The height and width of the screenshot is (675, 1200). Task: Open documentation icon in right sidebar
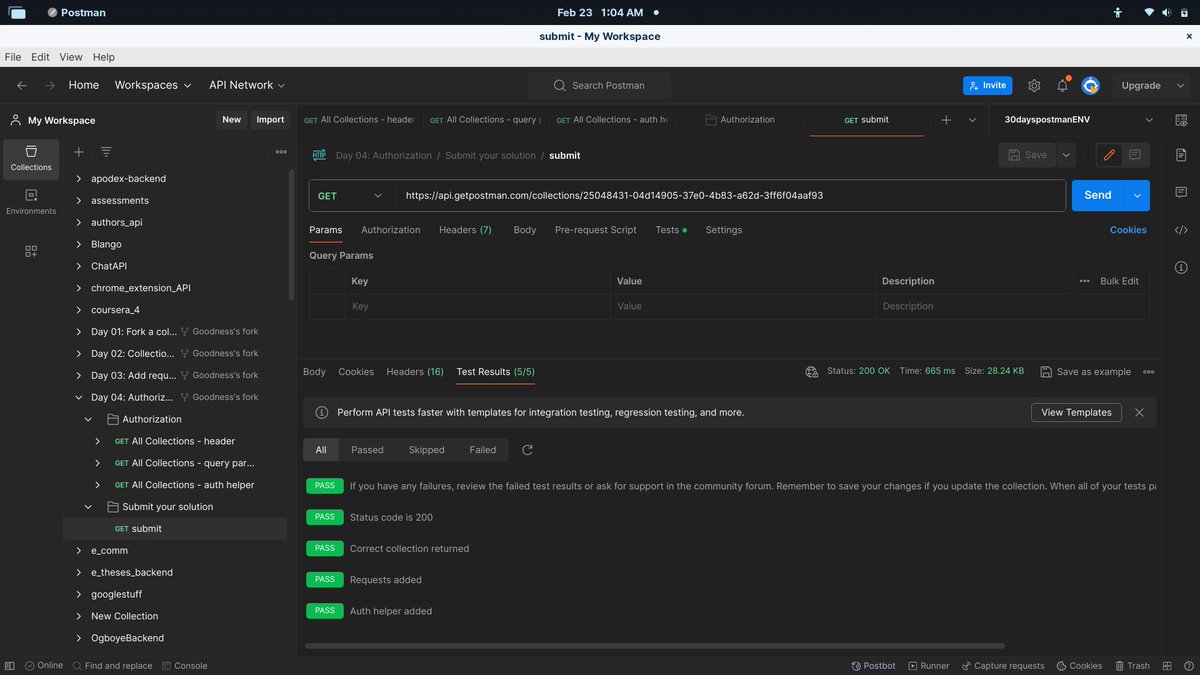pyautogui.click(x=1181, y=155)
